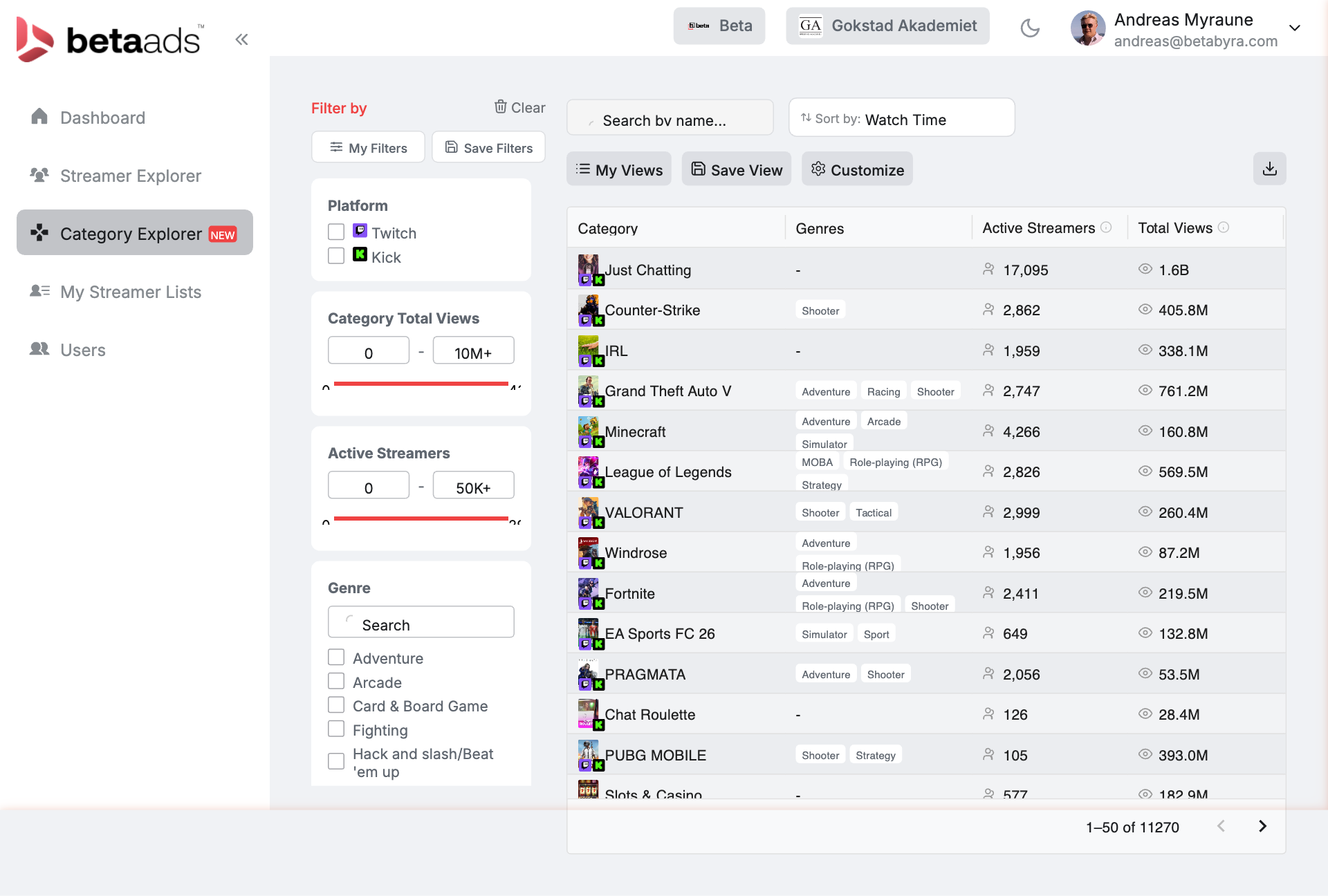Open the Gokstad Akademiet workspace selector

point(887,26)
